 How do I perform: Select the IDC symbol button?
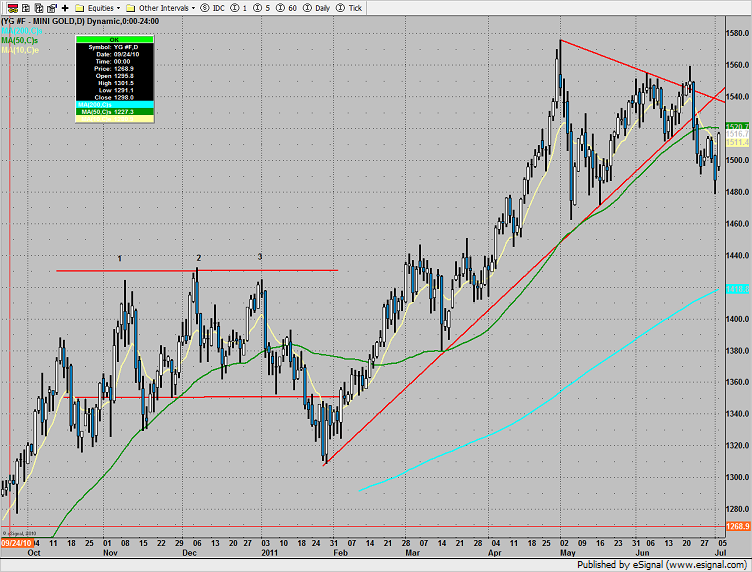pyautogui.click(x=212, y=8)
